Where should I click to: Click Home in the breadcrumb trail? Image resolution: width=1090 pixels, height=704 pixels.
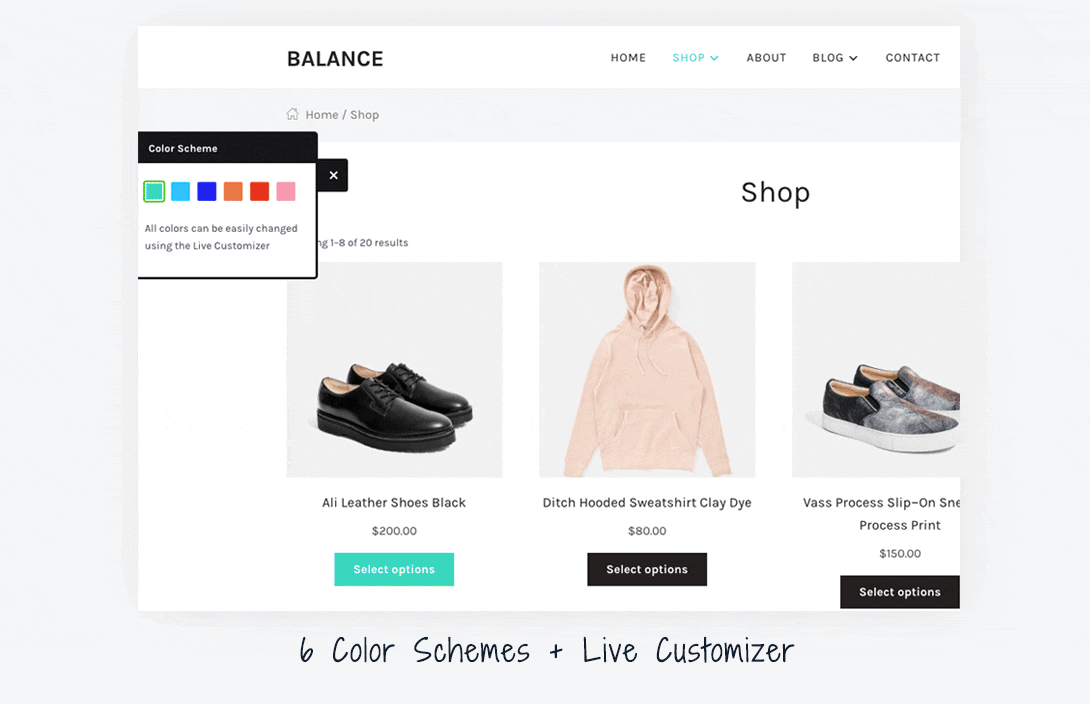pos(322,115)
